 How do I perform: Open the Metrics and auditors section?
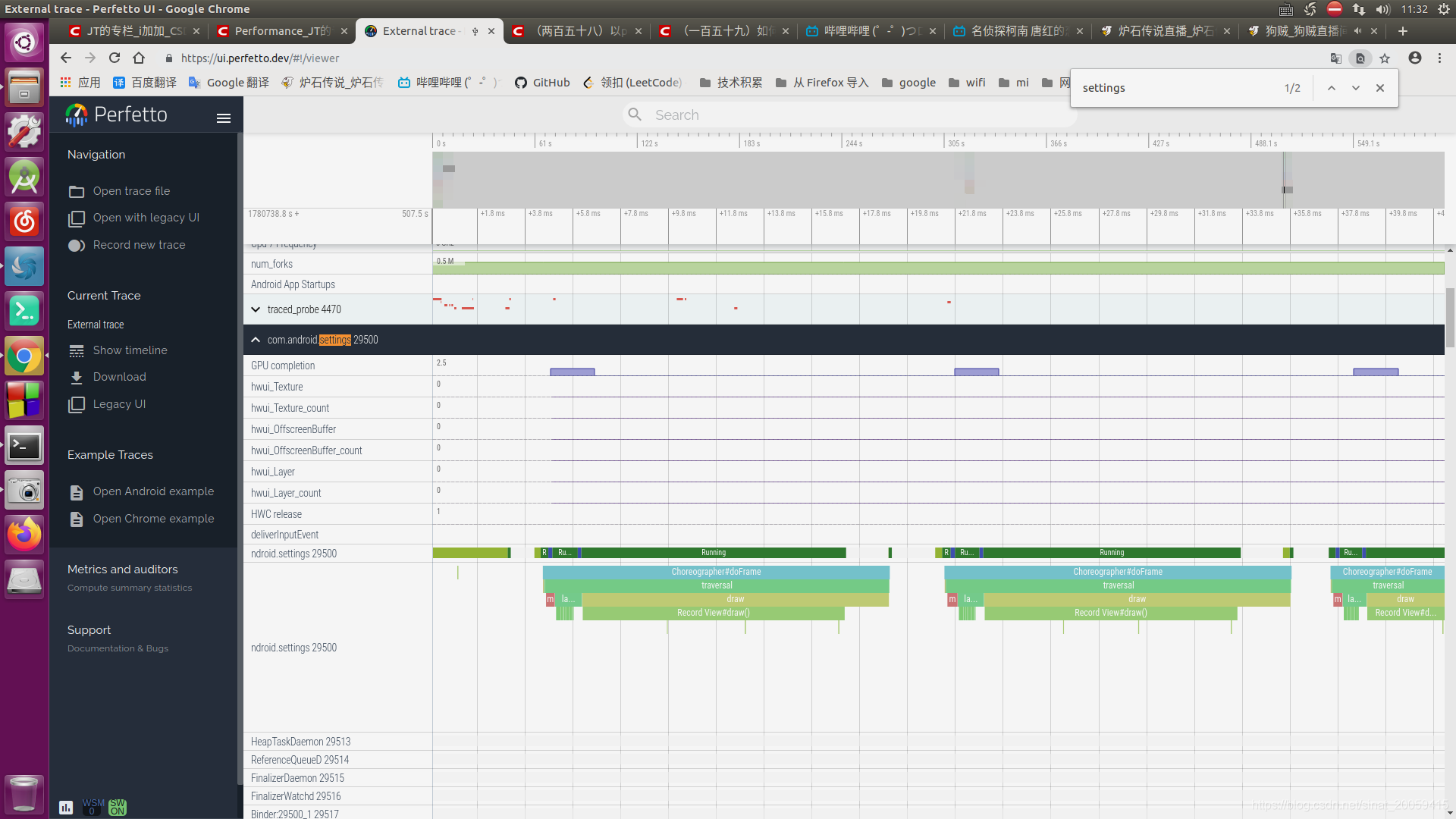[122, 570]
